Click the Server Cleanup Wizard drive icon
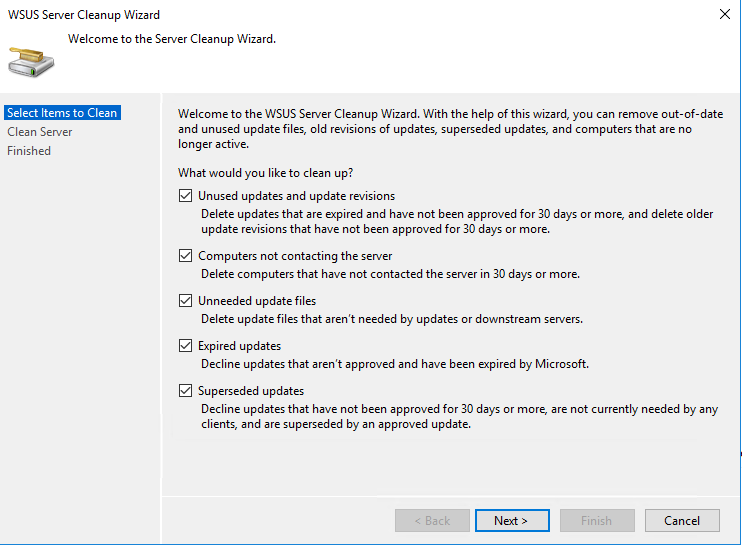Image resolution: width=742 pixels, height=545 pixels. click(31, 62)
